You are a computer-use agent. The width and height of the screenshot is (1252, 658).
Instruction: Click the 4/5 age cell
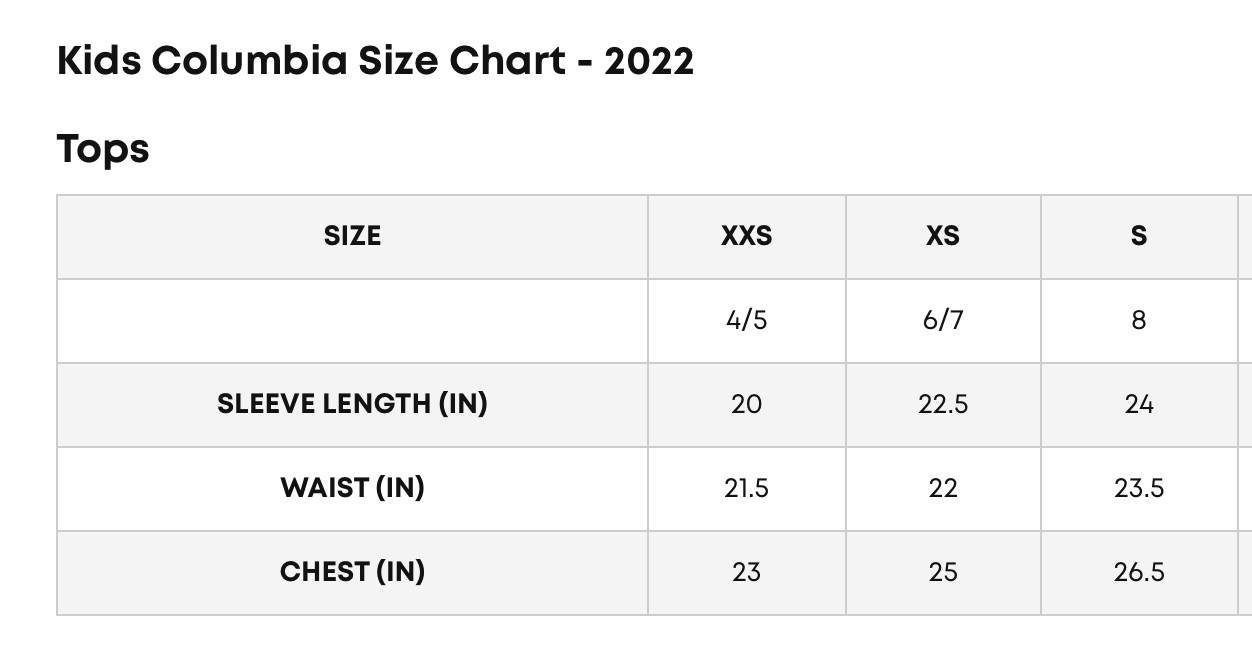746,320
